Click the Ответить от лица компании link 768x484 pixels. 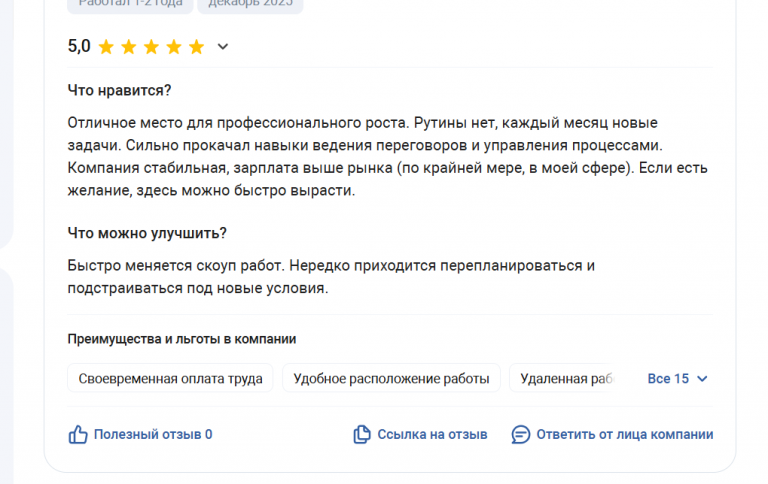[x=625, y=434]
